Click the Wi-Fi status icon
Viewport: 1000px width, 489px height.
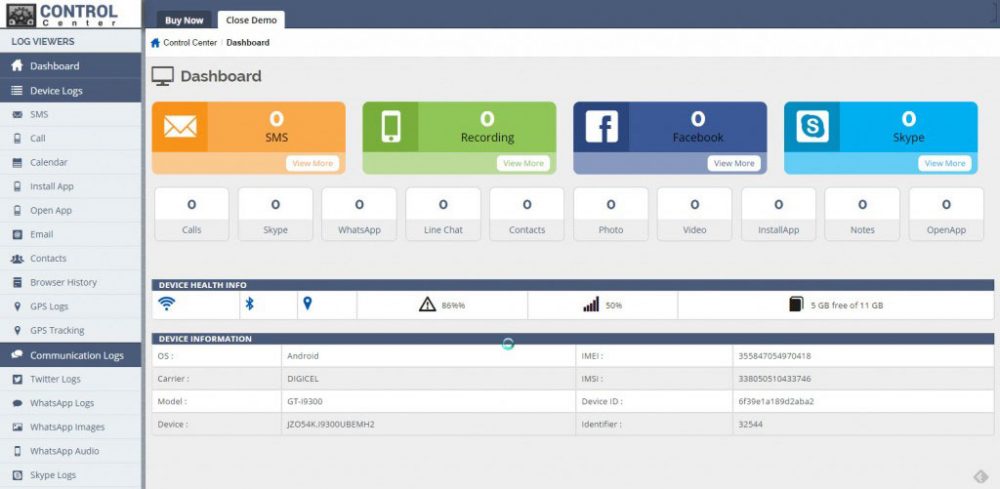pyautogui.click(x=168, y=304)
